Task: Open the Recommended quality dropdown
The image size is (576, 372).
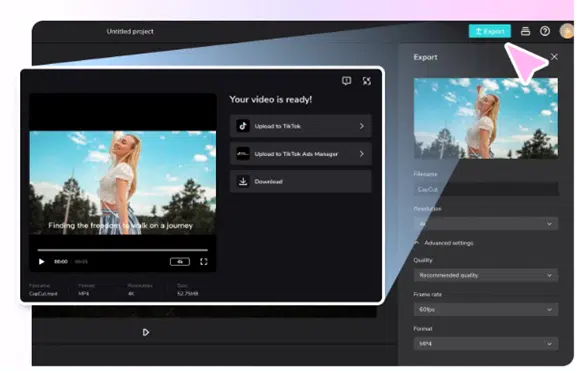Action: [x=486, y=275]
